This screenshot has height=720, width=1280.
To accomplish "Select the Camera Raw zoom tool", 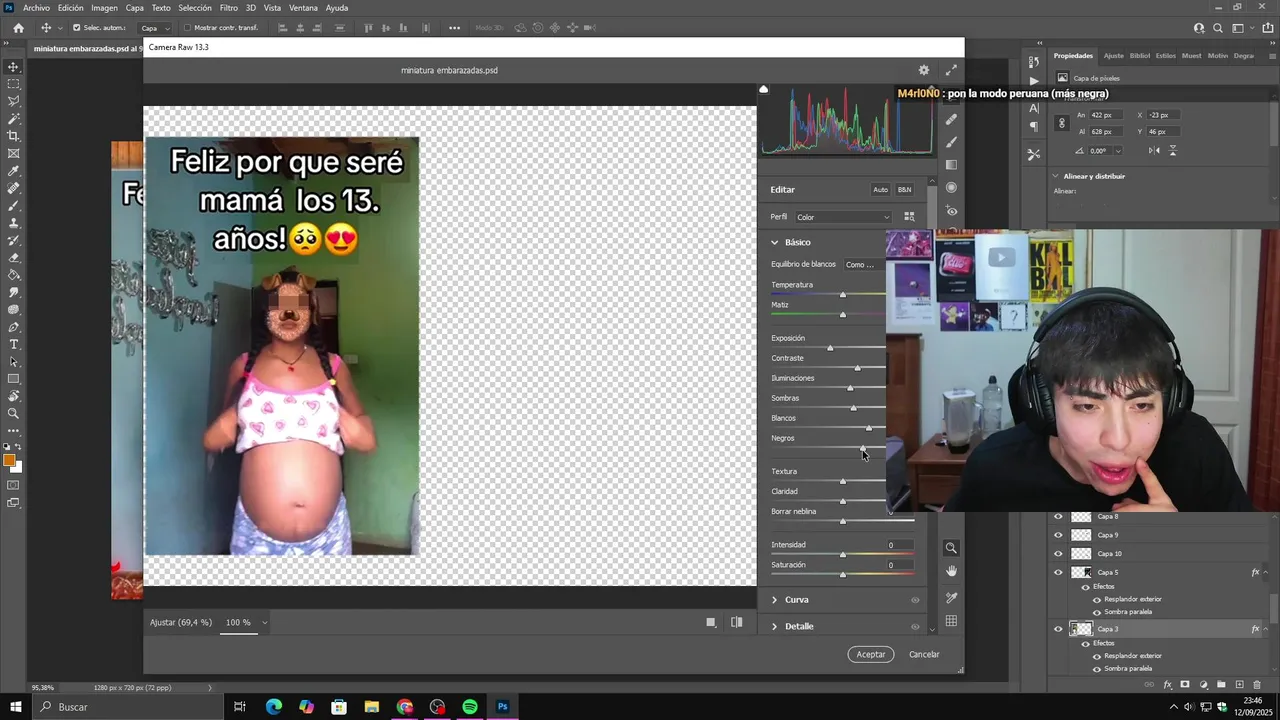I will pos(951,548).
